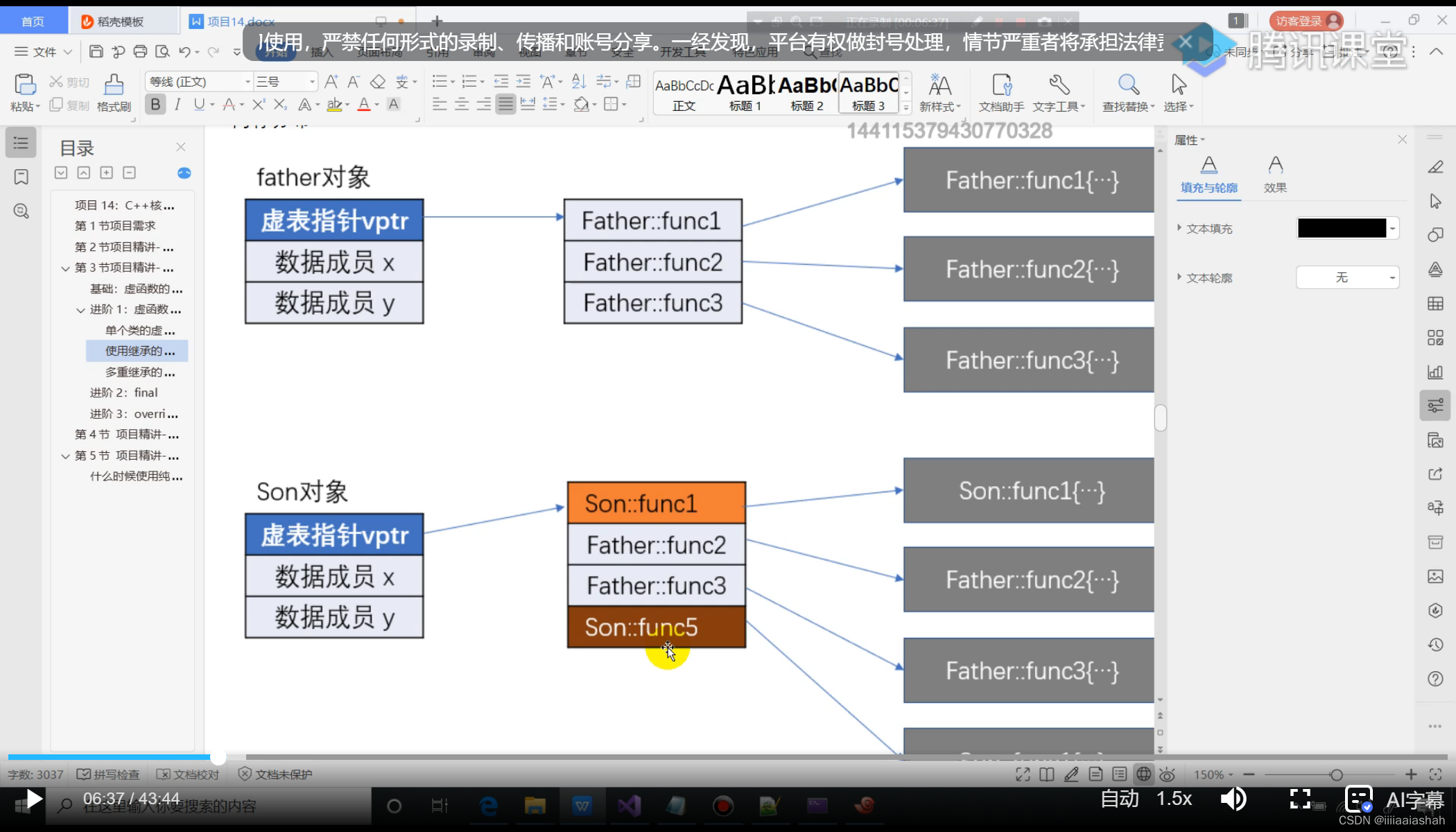The width and height of the screenshot is (1456, 832).
Task: Switch to the 项目14.docx tab
Action: (x=241, y=21)
